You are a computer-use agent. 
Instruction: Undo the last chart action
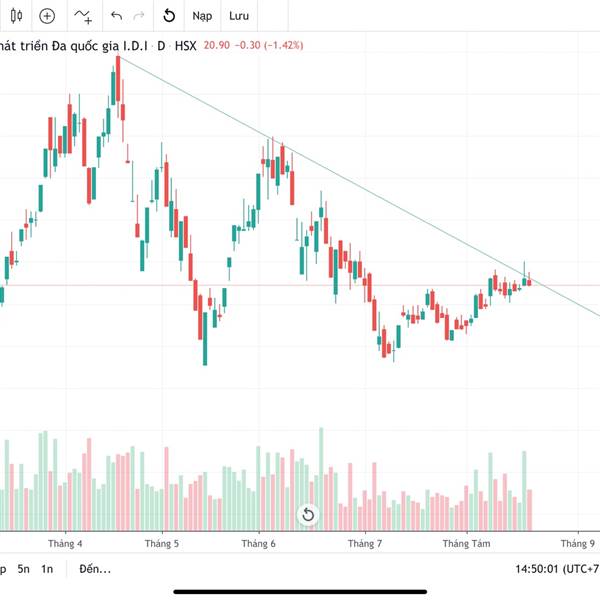tap(116, 16)
